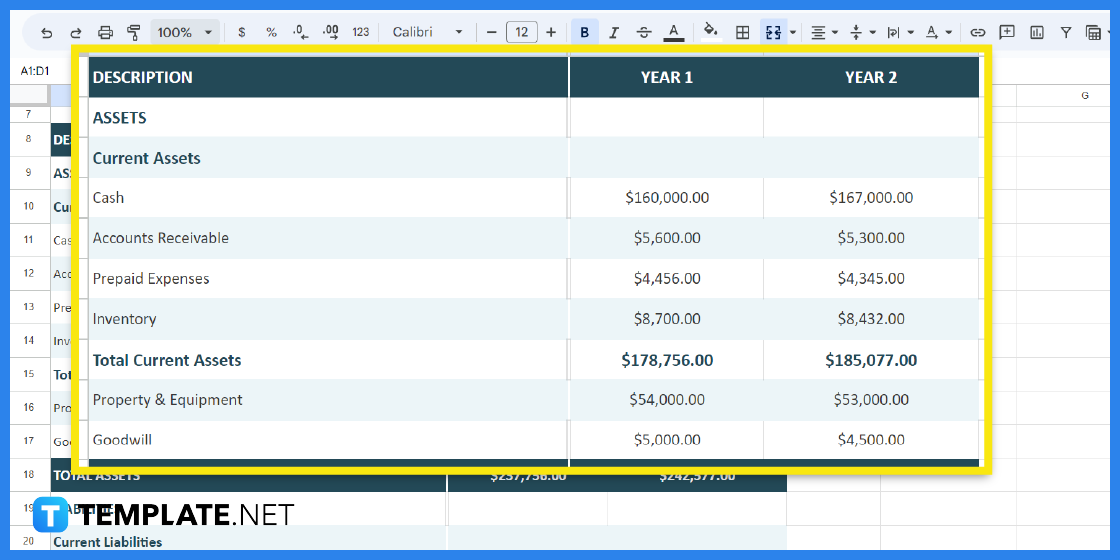Insert a link

click(977, 32)
